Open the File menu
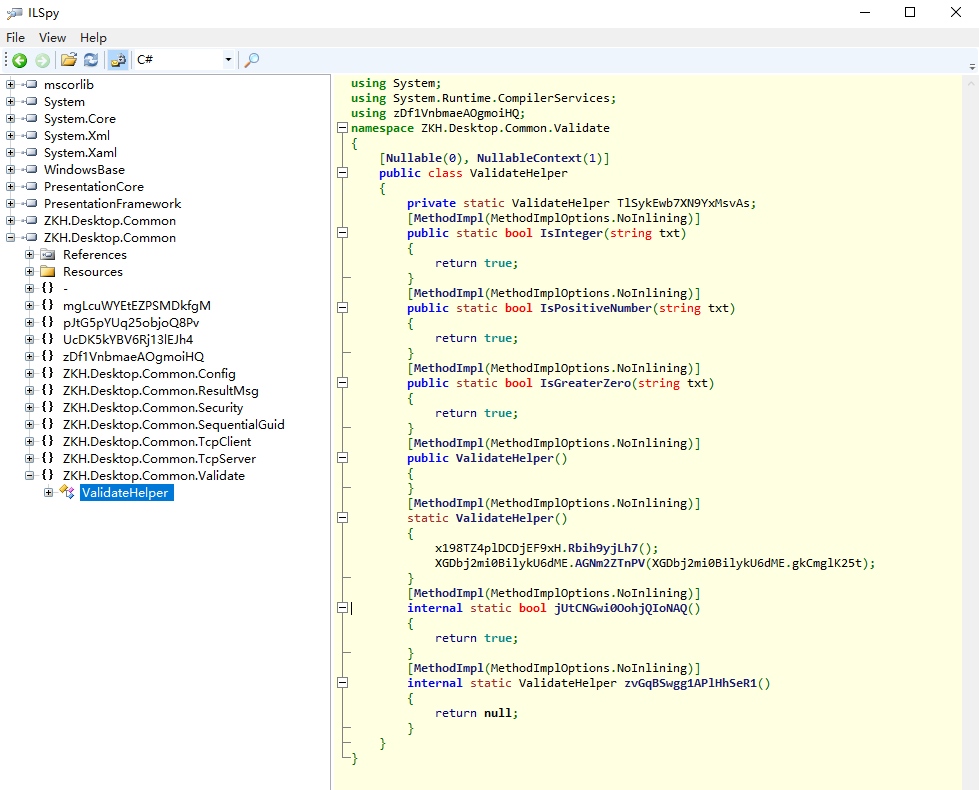 (15, 37)
